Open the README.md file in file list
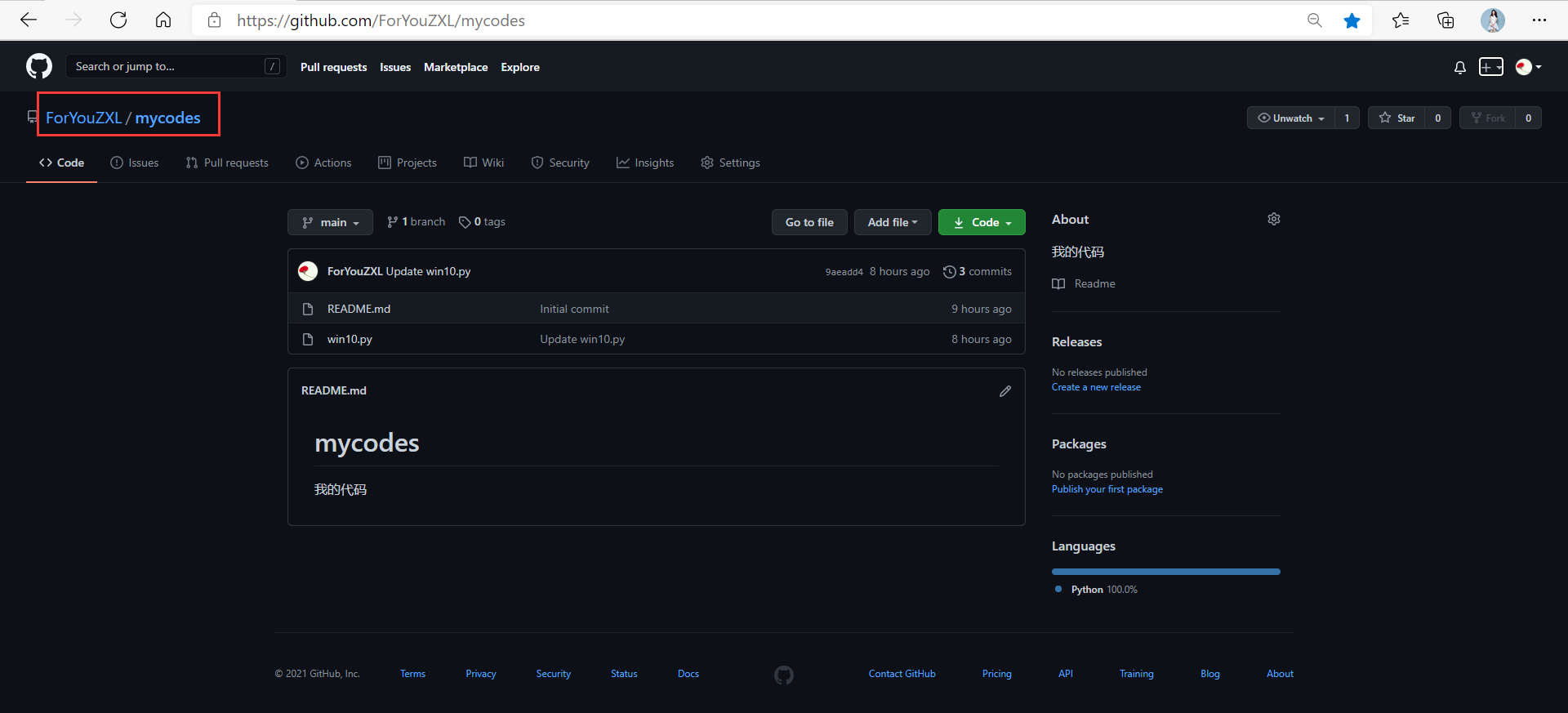Viewport: 1568px width, 713px height. pyautogui.click(x=359, y=309)
